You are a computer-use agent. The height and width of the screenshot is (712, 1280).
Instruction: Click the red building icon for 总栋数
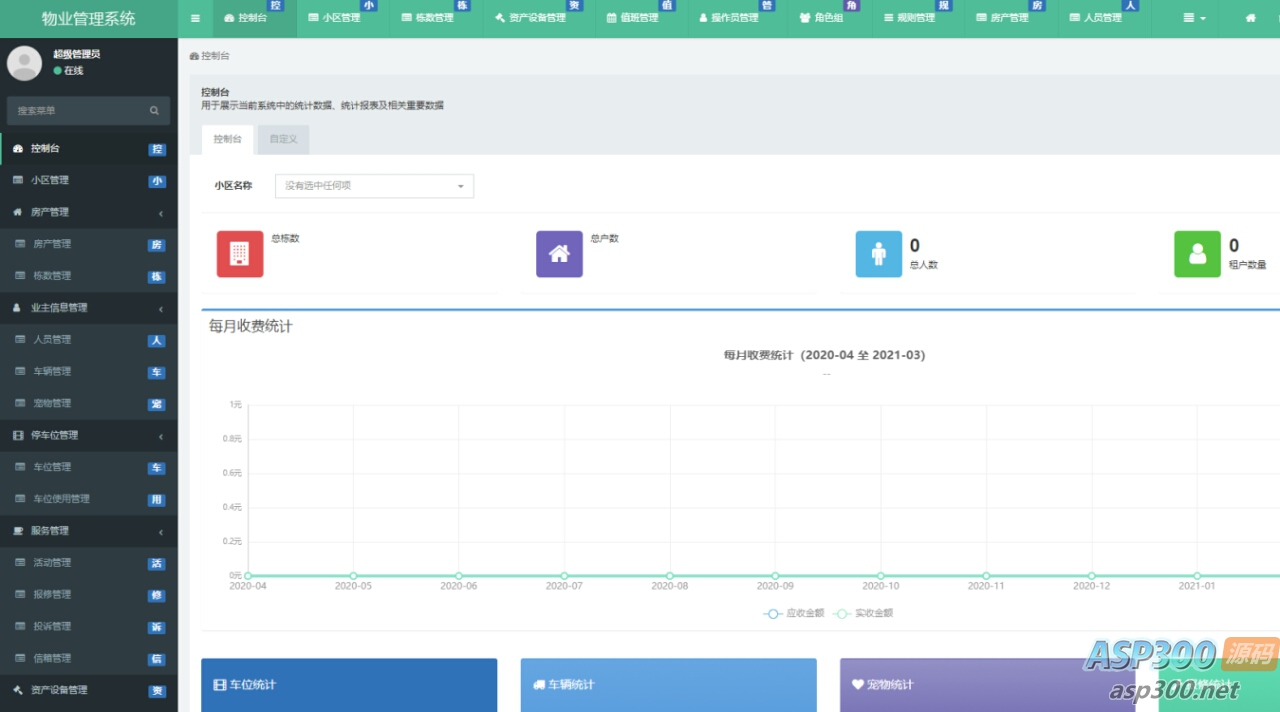coord(240,254)
